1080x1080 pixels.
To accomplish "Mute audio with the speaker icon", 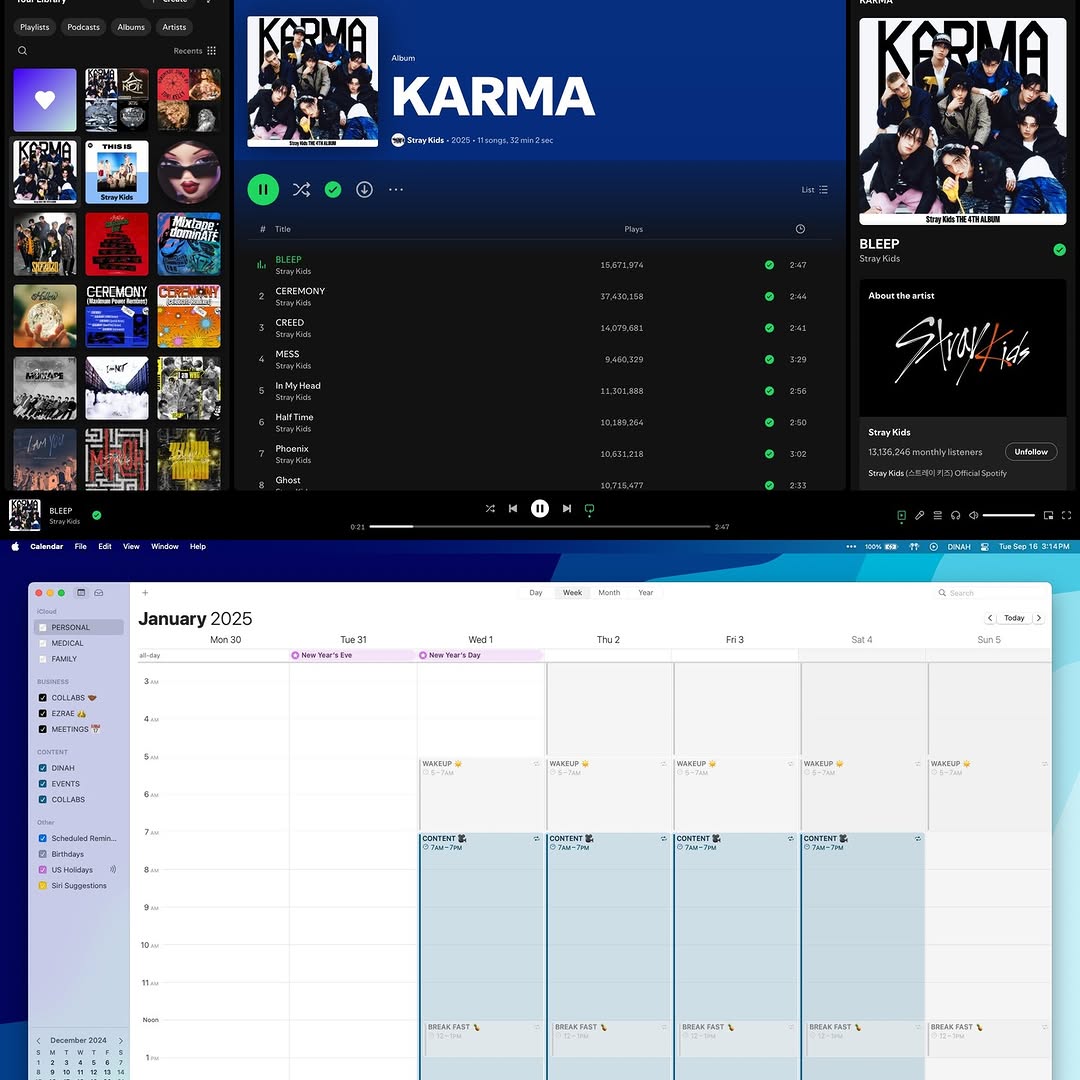I will pos(973,515).
